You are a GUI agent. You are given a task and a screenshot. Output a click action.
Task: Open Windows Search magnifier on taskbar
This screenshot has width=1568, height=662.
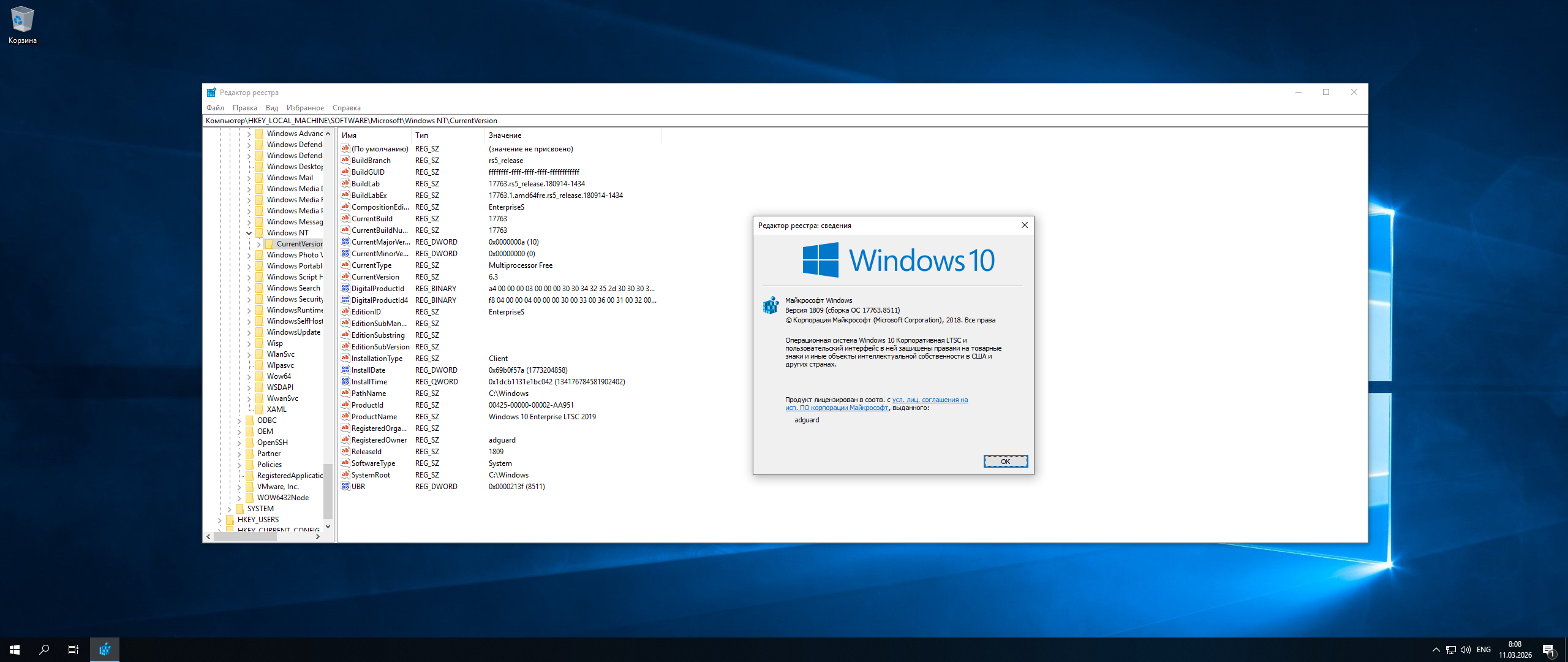(x=44, y=650)
